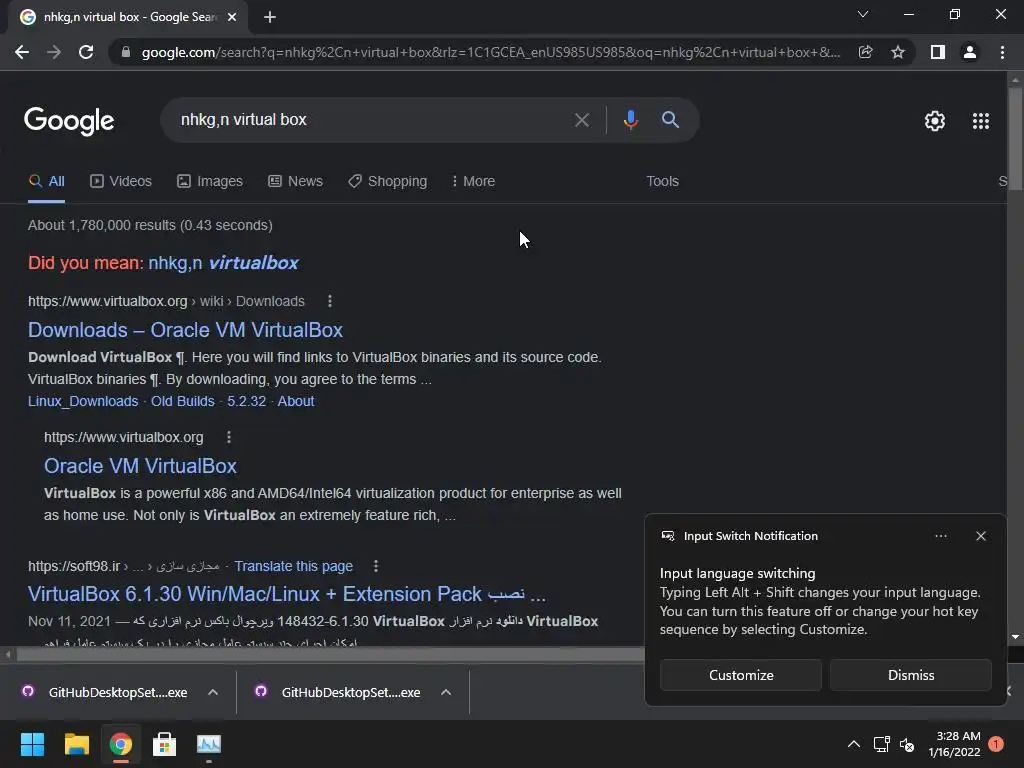Start voice search with microphone
Screen dimensions: 1024x768
coord(630,120)
